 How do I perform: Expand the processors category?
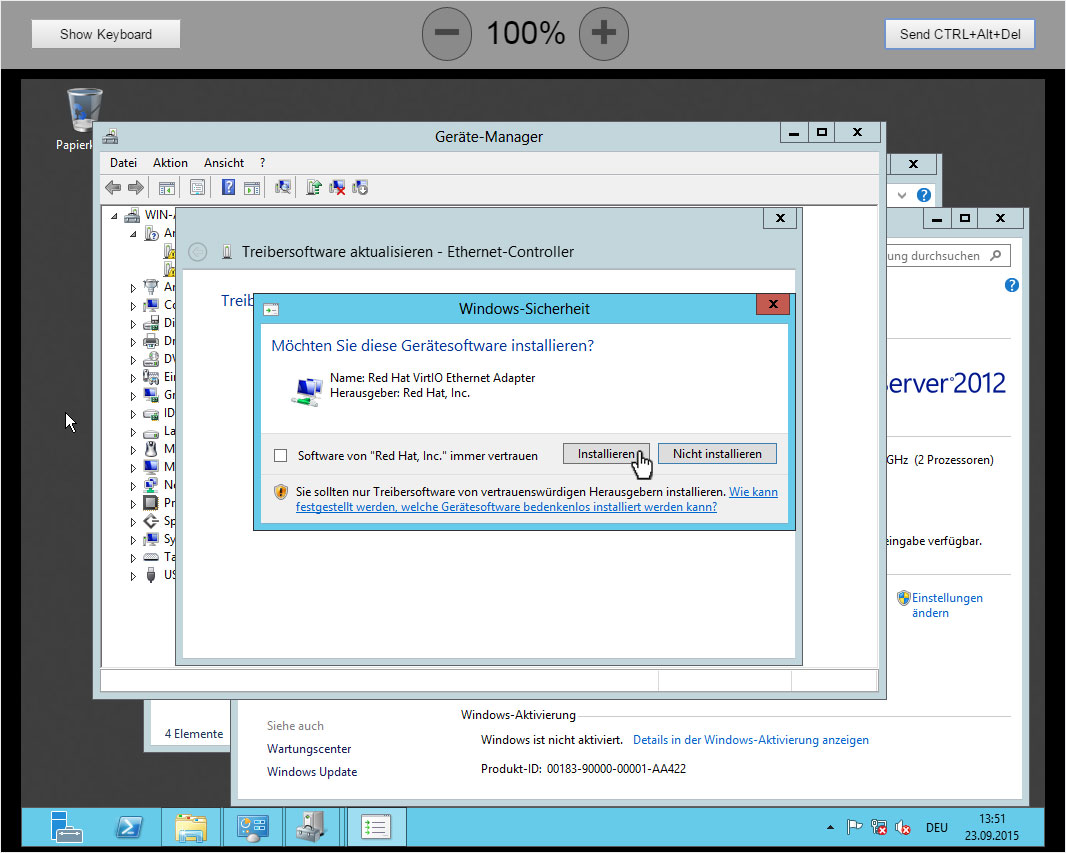[x=133, y=504]
